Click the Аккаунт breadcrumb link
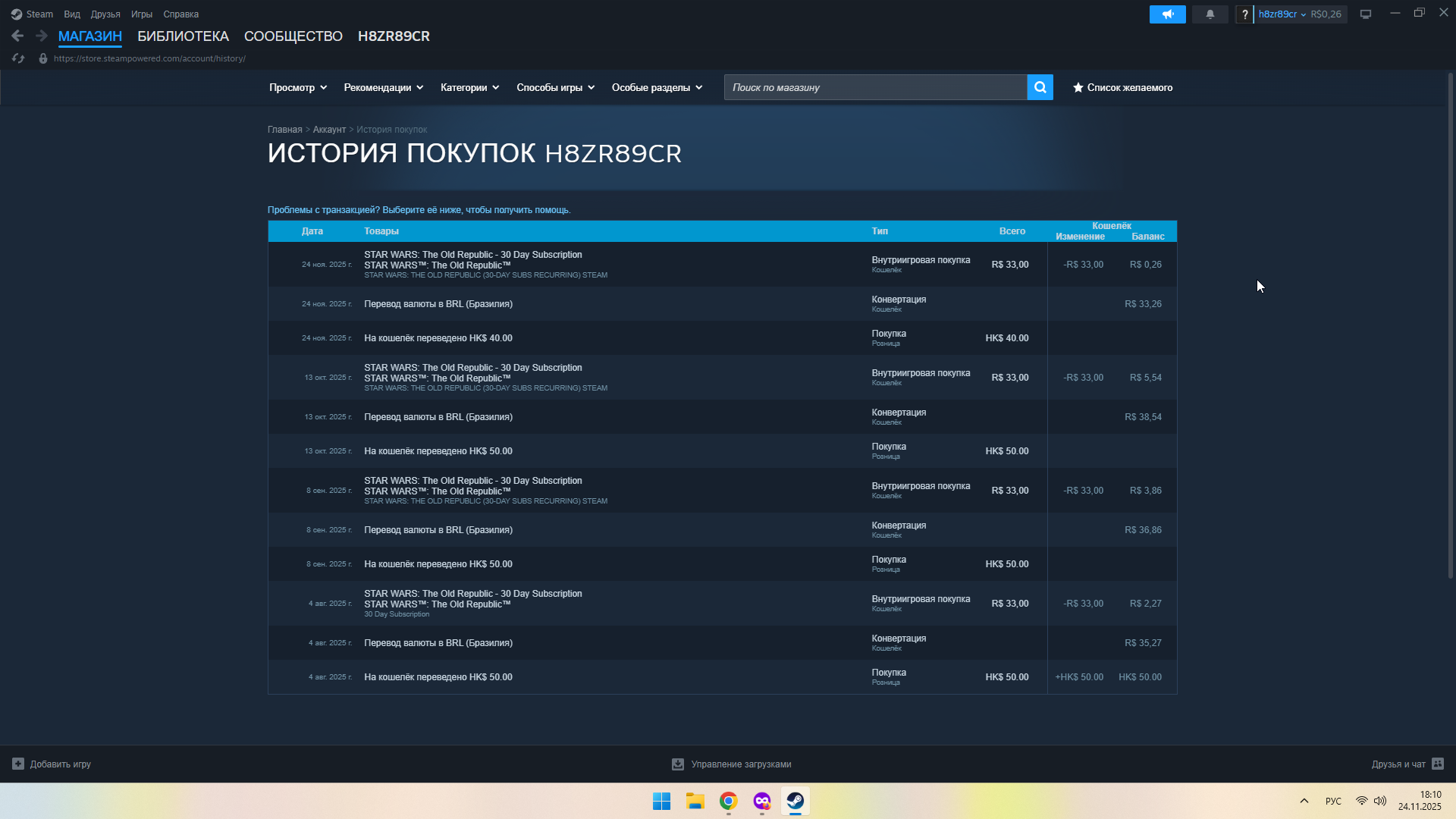 pos(329,130)
